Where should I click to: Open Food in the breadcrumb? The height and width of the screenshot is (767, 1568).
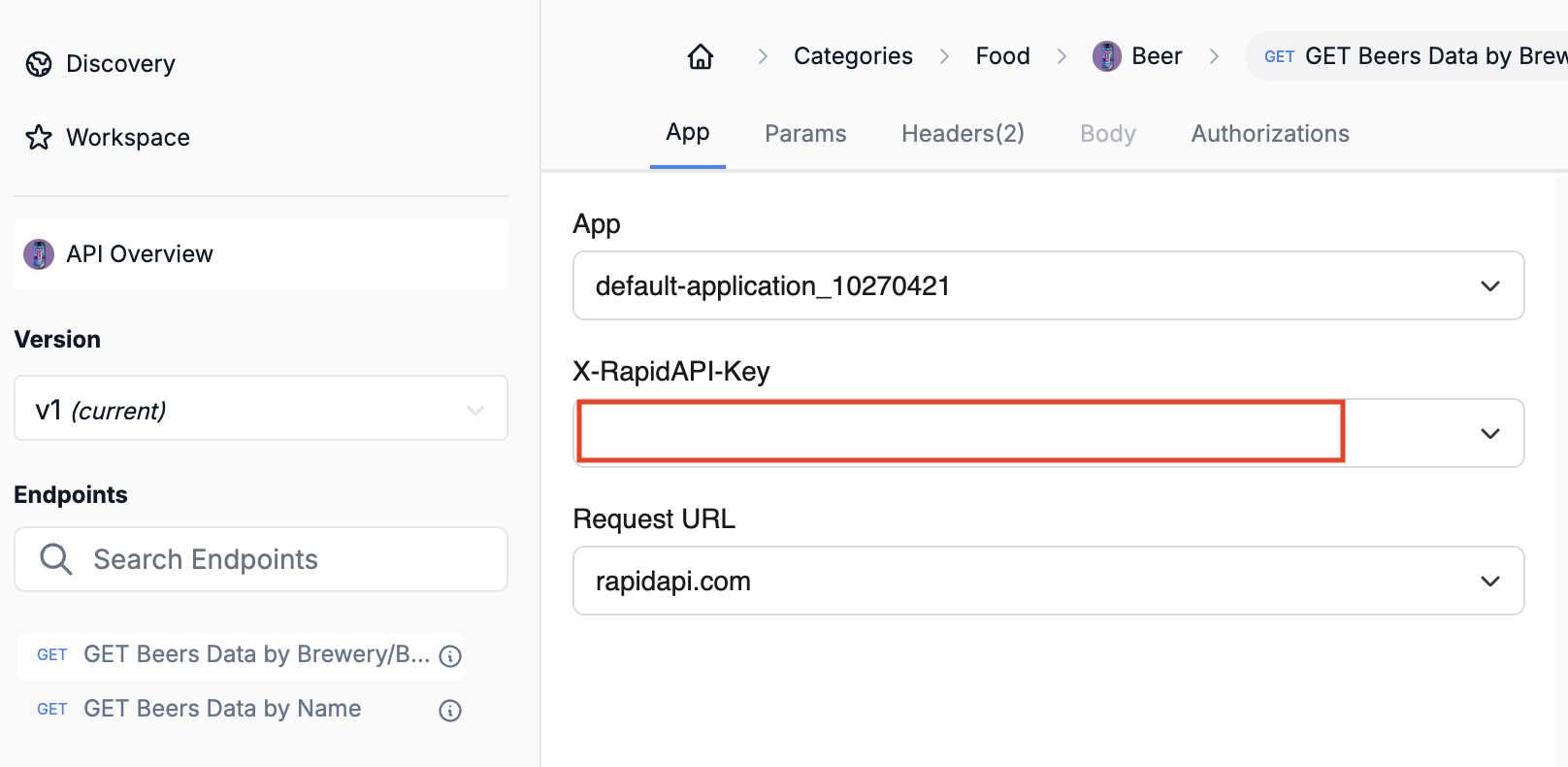click(x=1003, y=56)
